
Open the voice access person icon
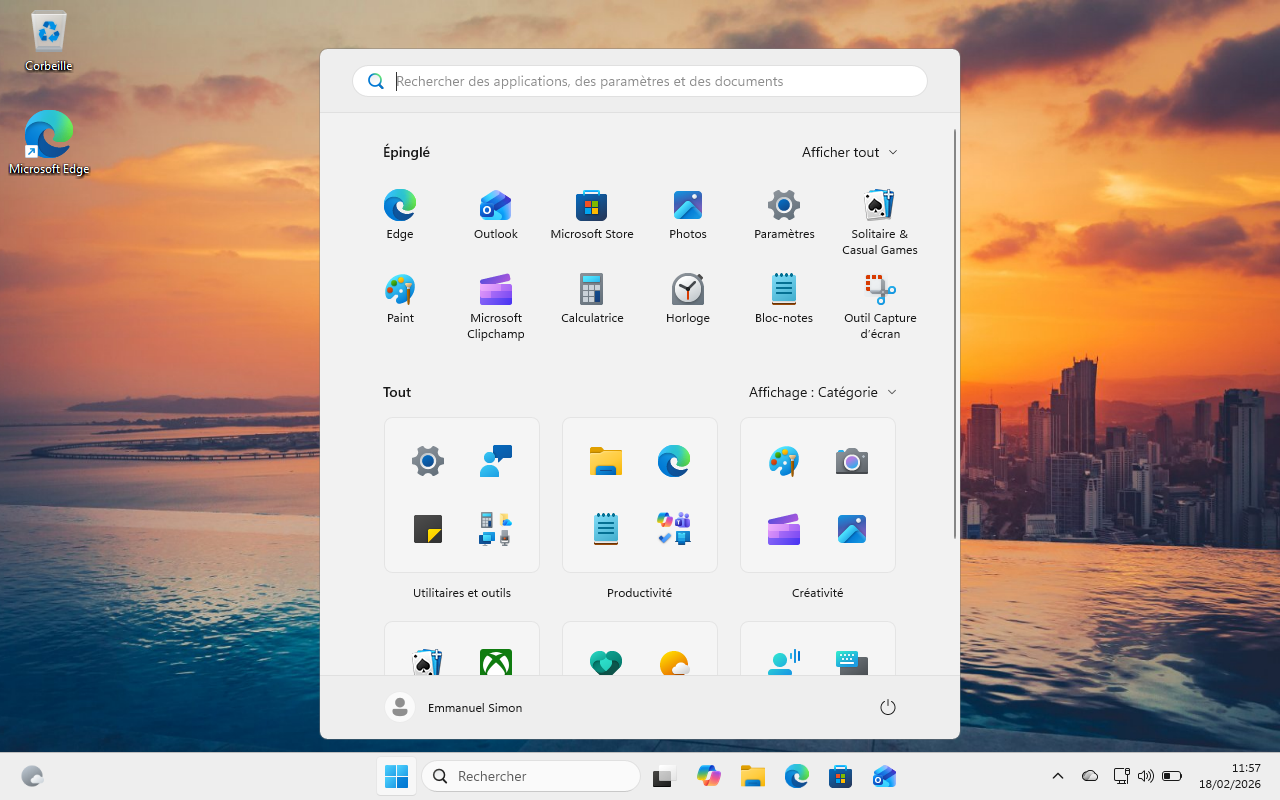point(784,662)
